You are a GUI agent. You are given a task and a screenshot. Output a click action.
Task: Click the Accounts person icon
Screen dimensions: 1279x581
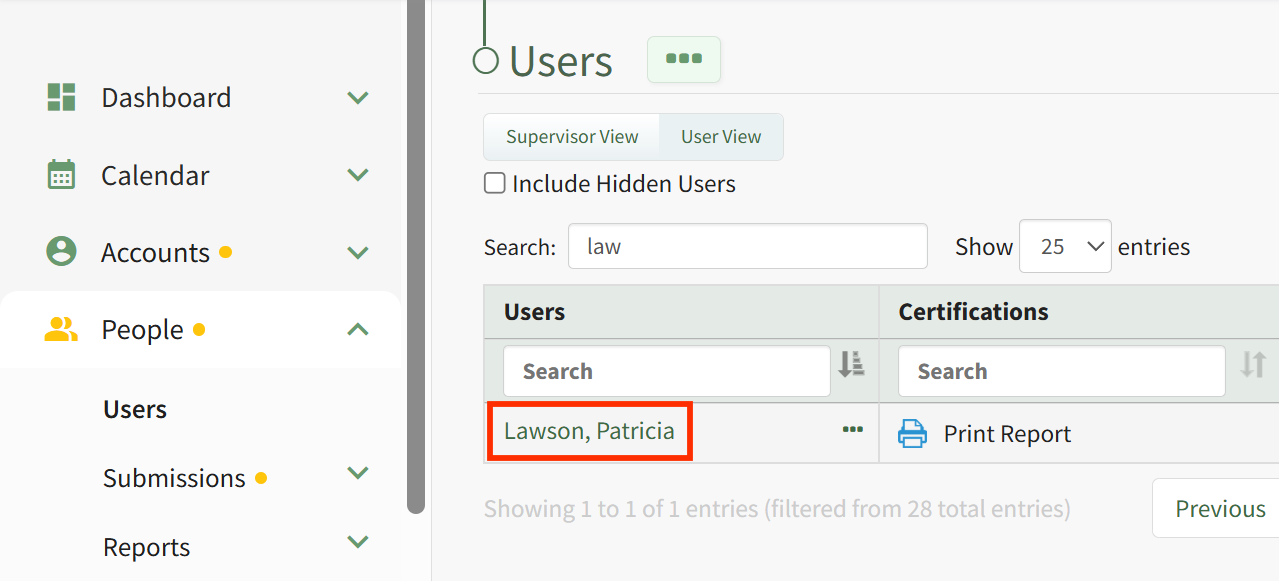pos(61,251)
